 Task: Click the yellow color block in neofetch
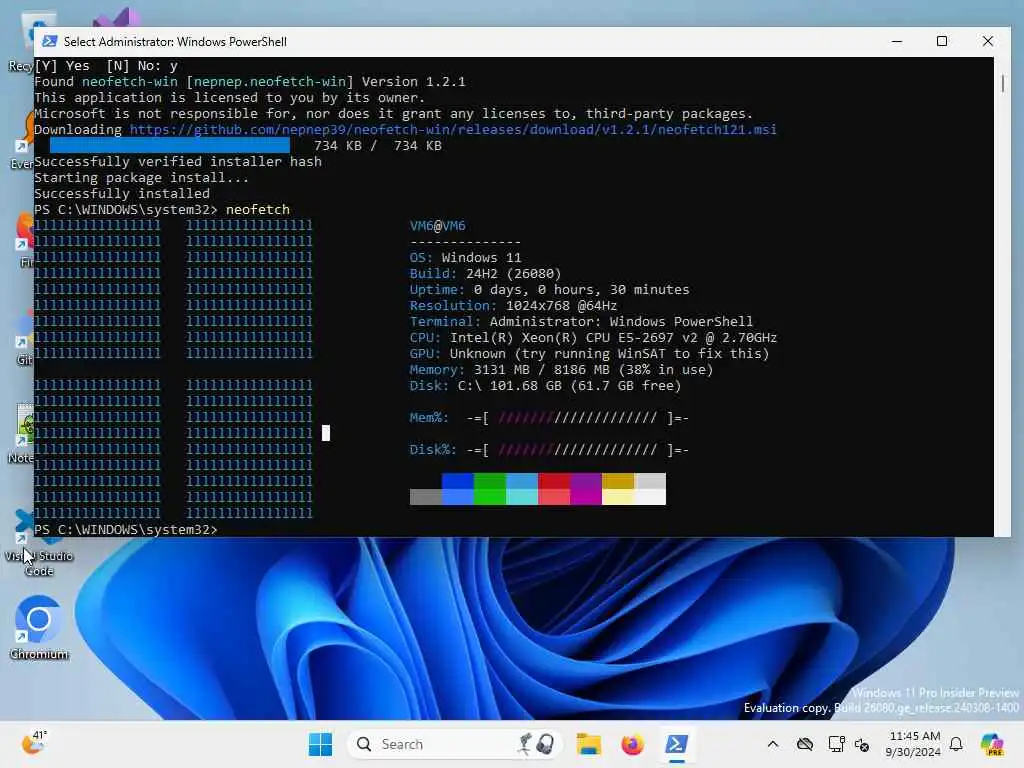tap(618, 489)
